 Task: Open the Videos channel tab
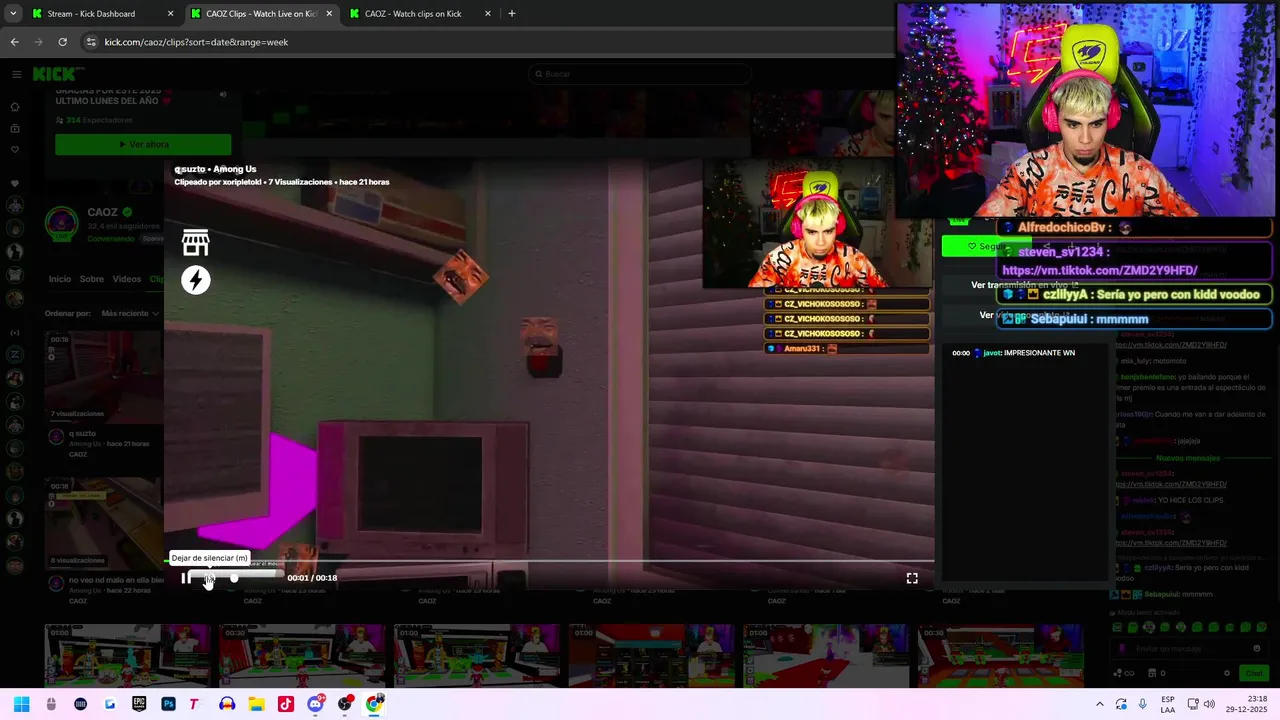[x=127, y=279]
